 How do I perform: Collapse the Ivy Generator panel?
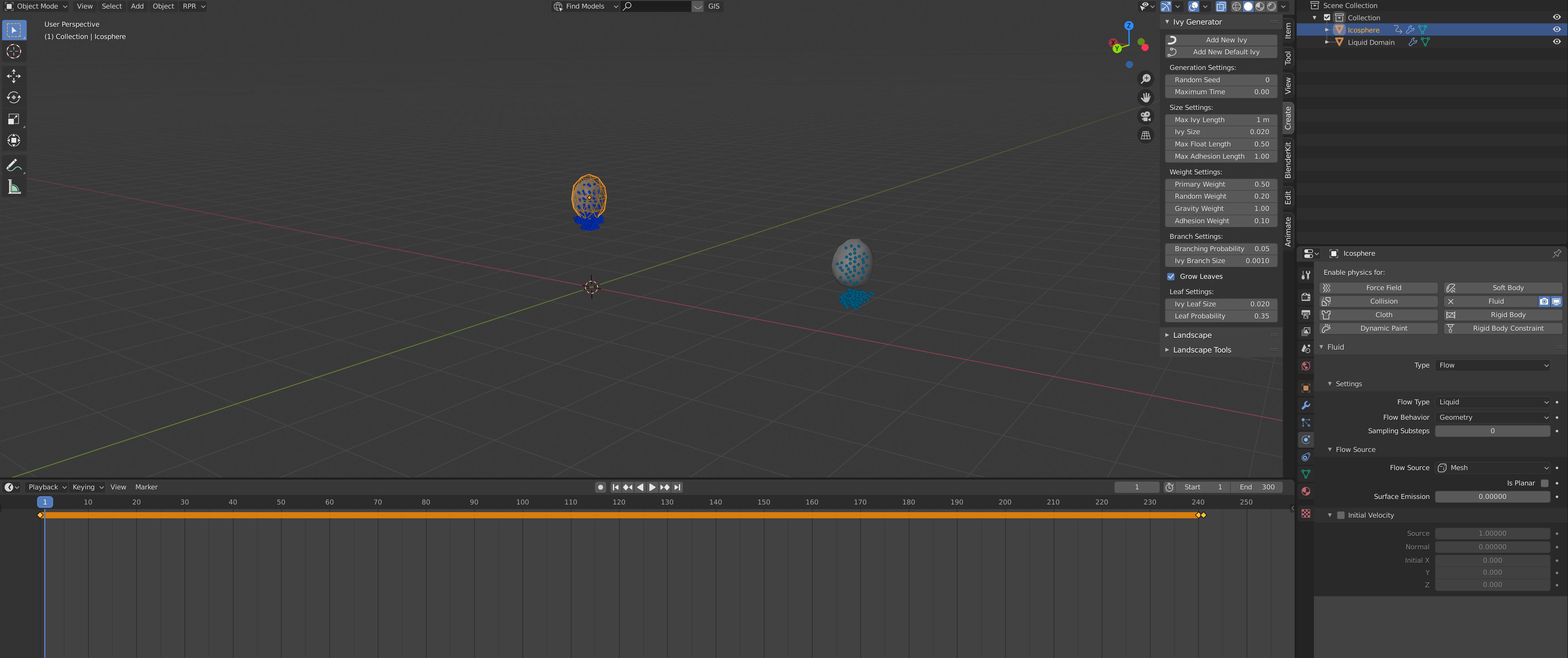[x=1197, y=22]
